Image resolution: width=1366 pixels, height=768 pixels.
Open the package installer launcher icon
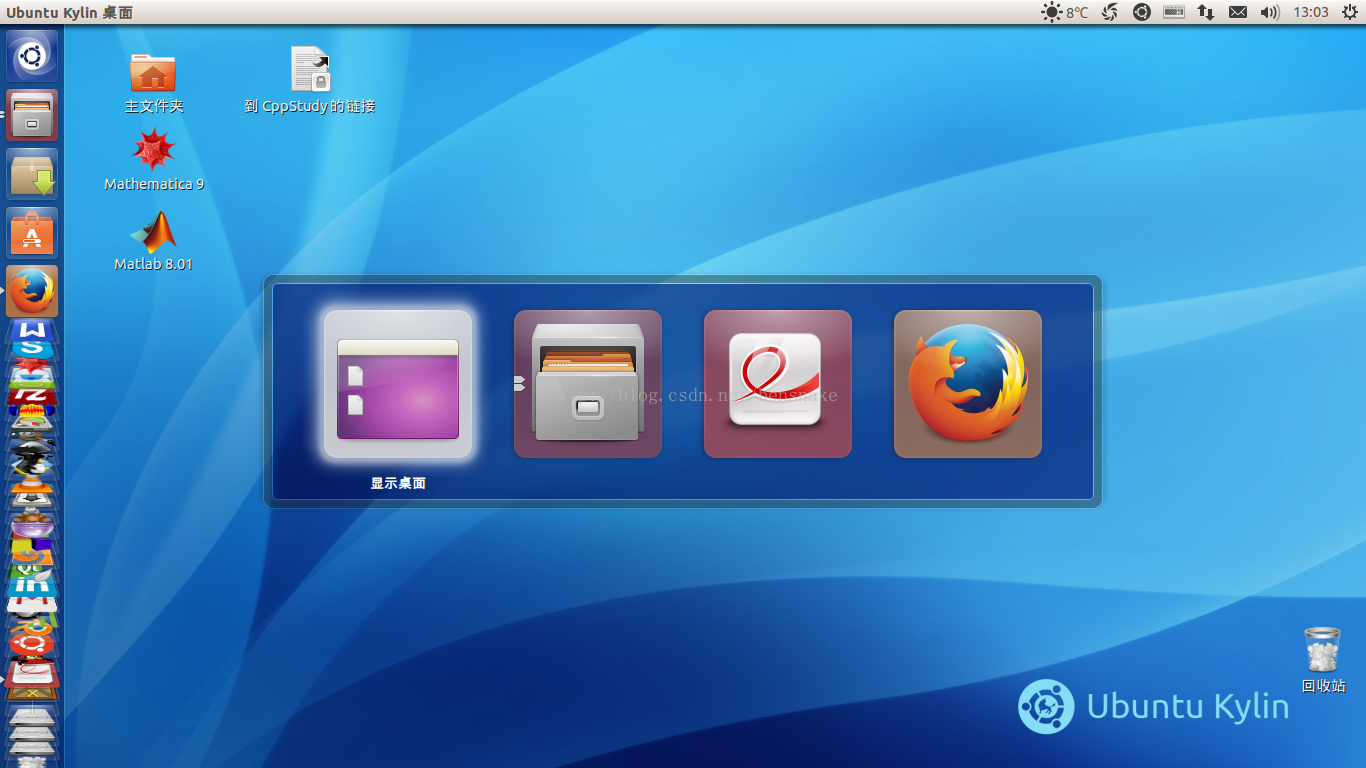point(32,174)
